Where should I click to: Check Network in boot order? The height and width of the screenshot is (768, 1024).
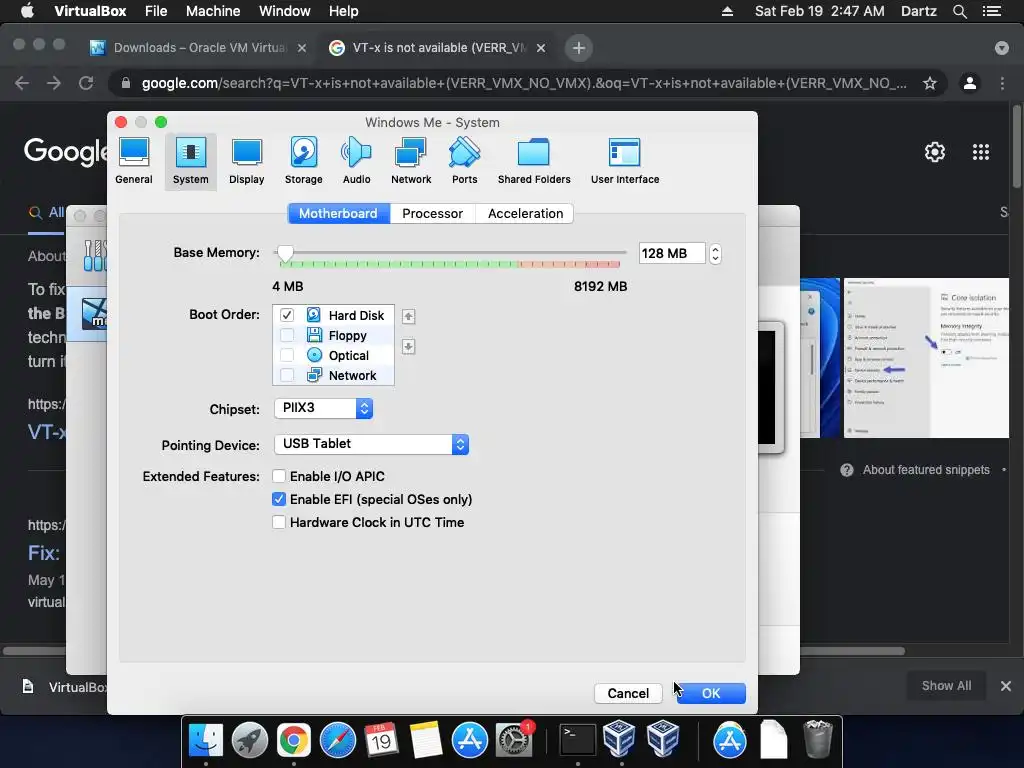tap(287, 375)
